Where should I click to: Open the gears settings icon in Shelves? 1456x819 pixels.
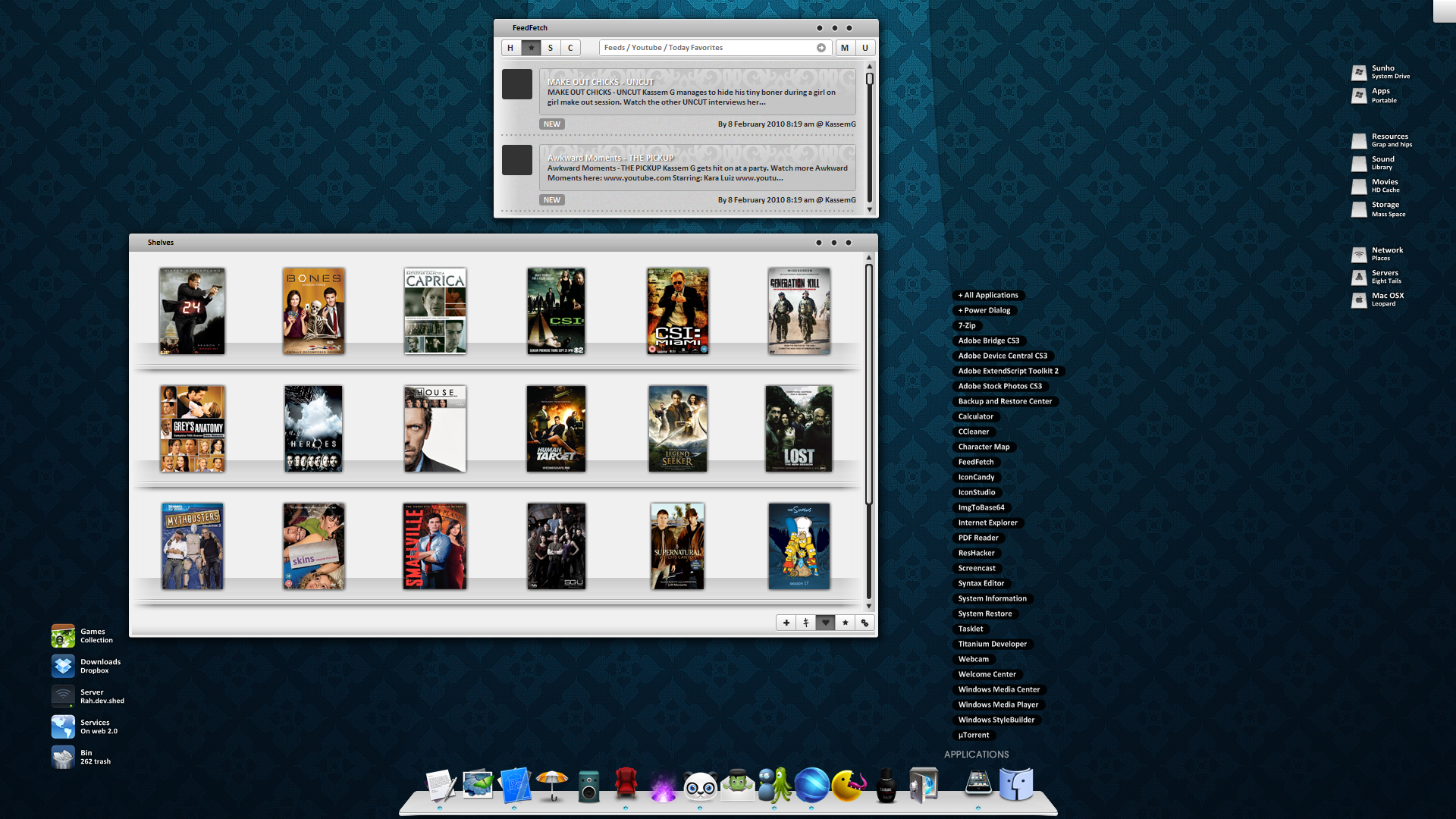(864, 623)
